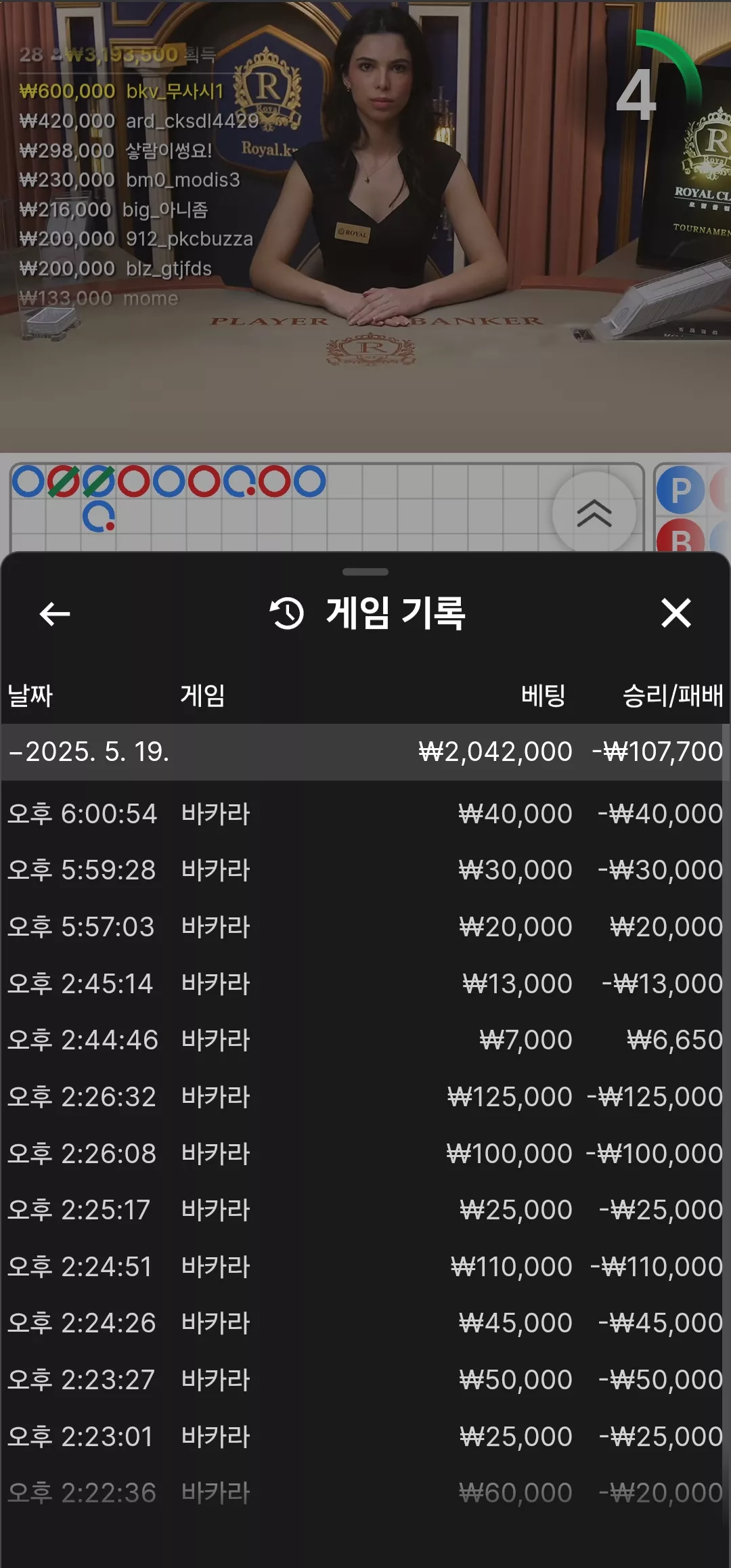
Task: Use the sheet's top handle bar
Action: [365, 572]
